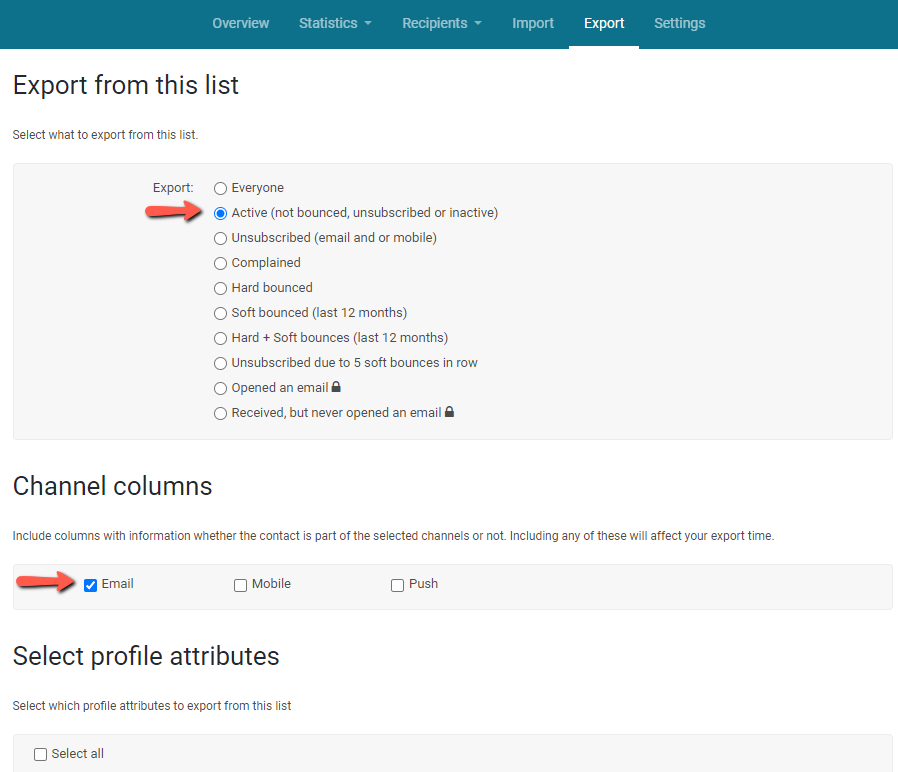The height and width of the screenshot is (772, 898).
Task: Tick the Push channel checkbox
Action: pyautogui.click(x=398, y=585)
